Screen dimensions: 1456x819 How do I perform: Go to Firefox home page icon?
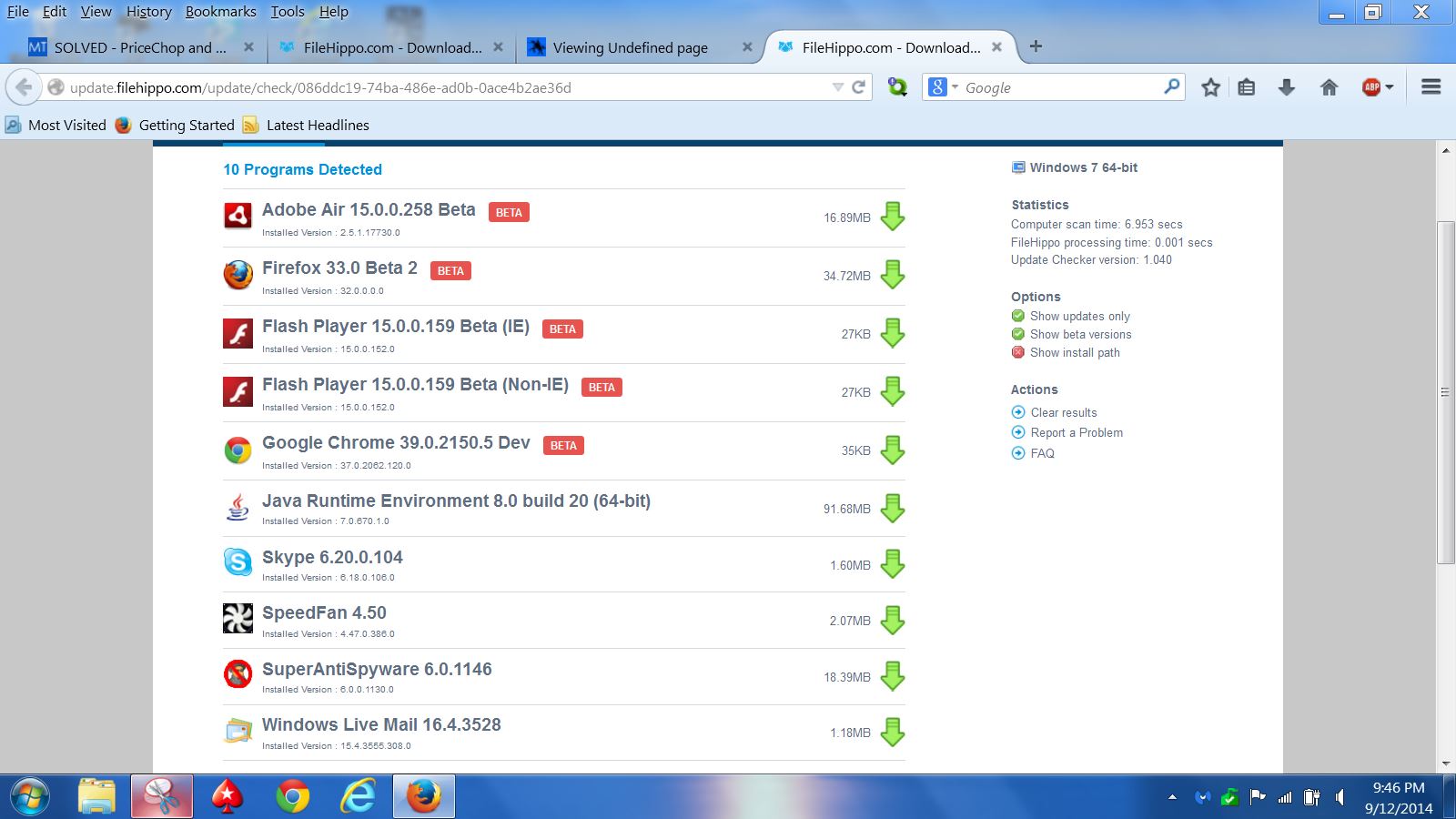(x=1329, y=87)
